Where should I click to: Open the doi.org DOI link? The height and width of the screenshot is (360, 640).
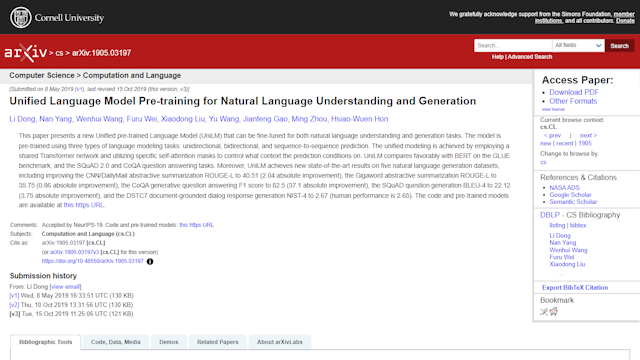[93, 261]
